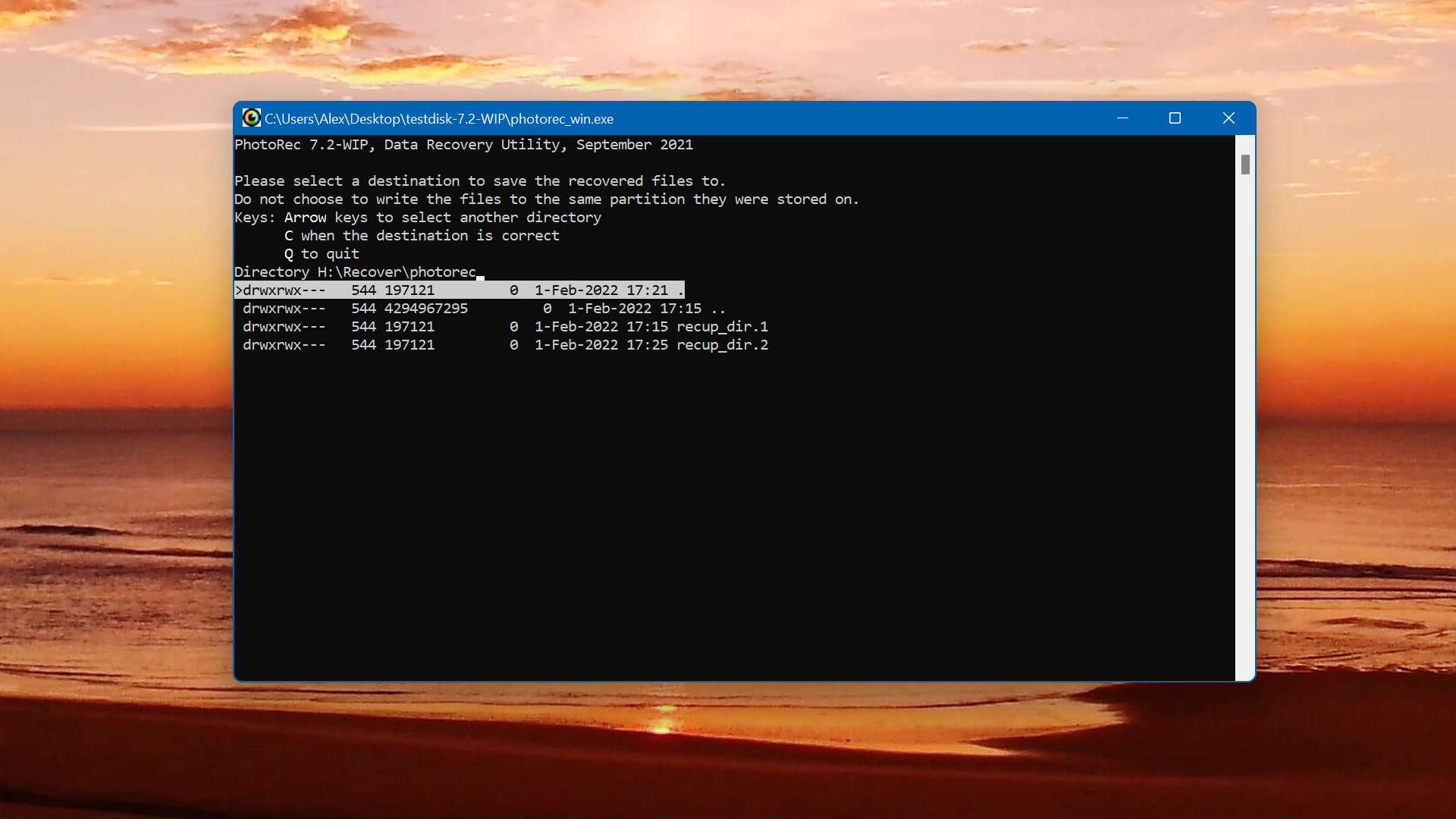1456x819 pixels.
Task: Click the 17:25 timestamp of recup_dir.2
Action: (647, 345)
